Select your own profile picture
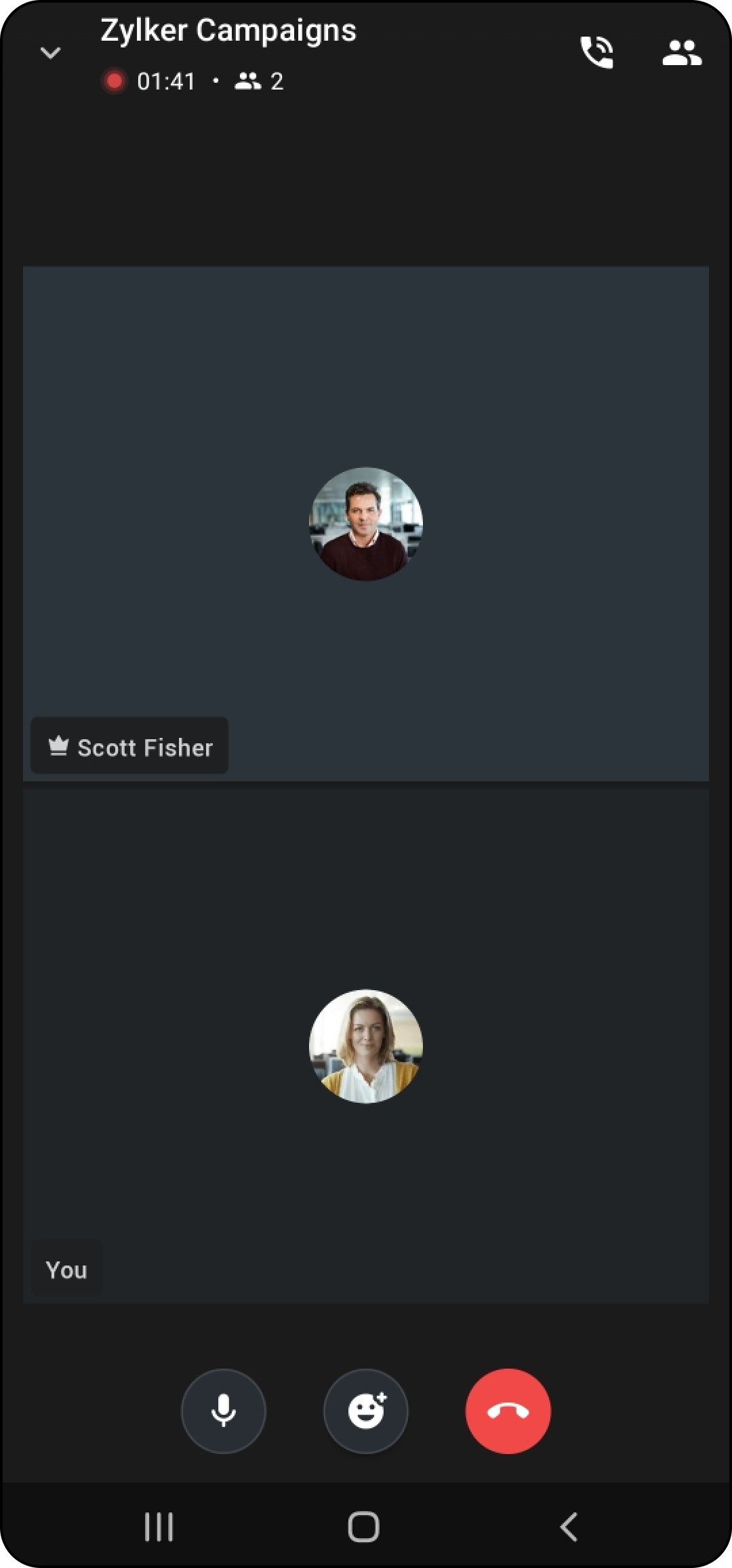732x1568 pixels. 366,1046
